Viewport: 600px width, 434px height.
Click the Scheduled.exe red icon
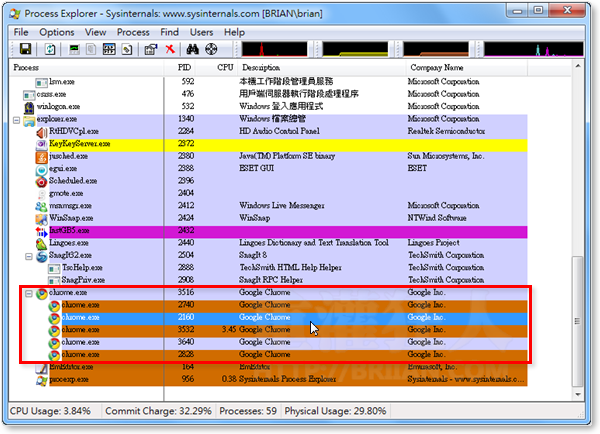(41, 182)
